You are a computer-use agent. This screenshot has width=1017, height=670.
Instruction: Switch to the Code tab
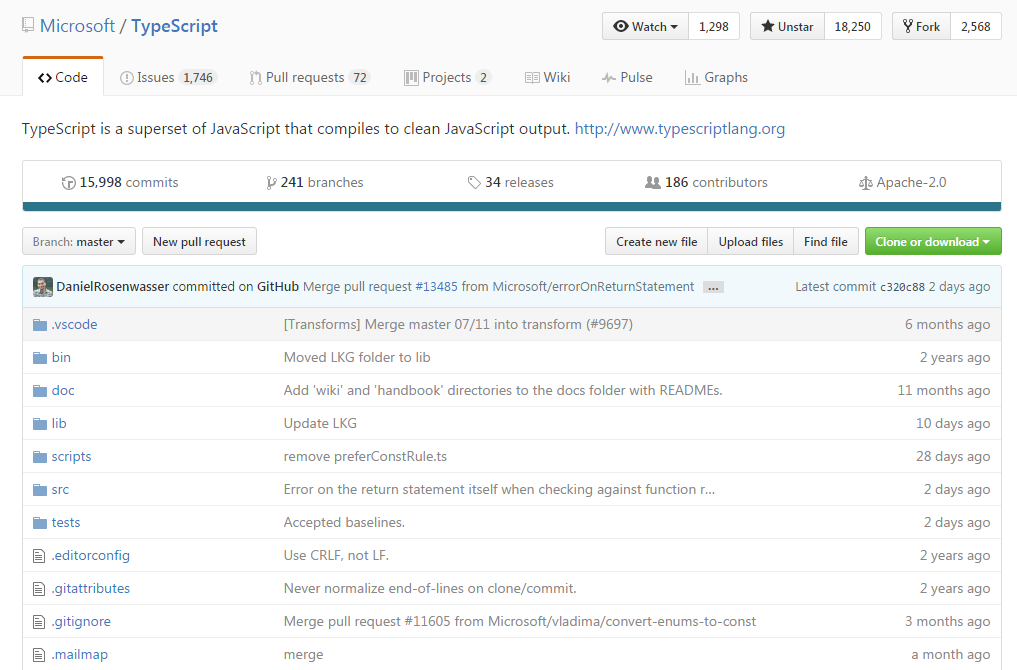coord(63,77)
